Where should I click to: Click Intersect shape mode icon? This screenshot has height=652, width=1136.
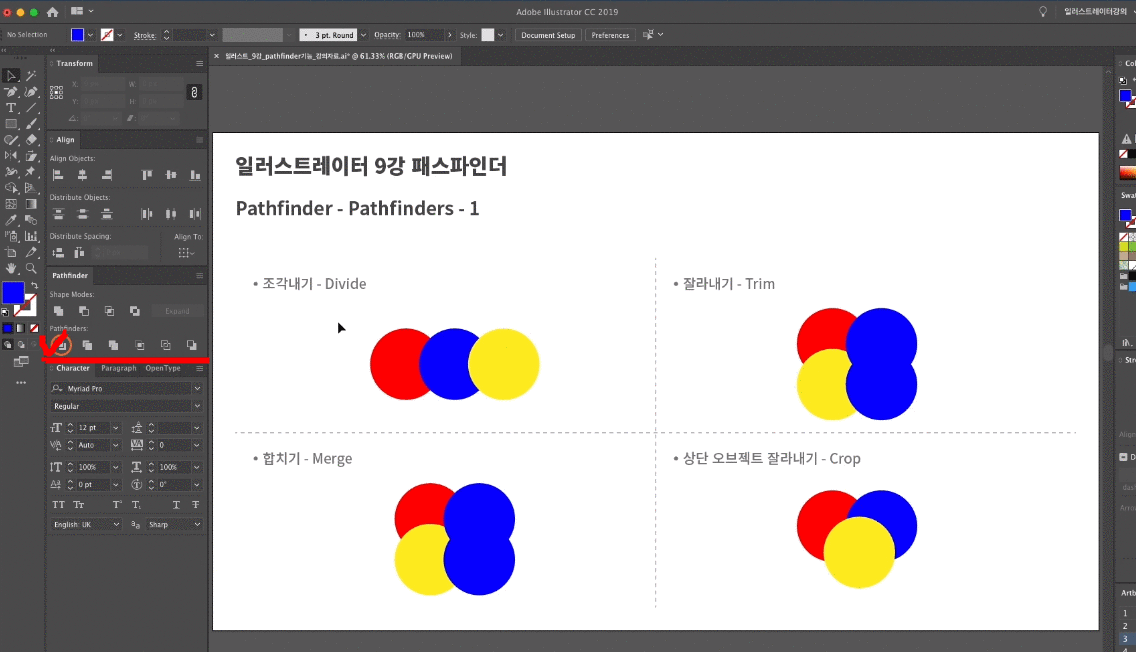coord(109,311)
